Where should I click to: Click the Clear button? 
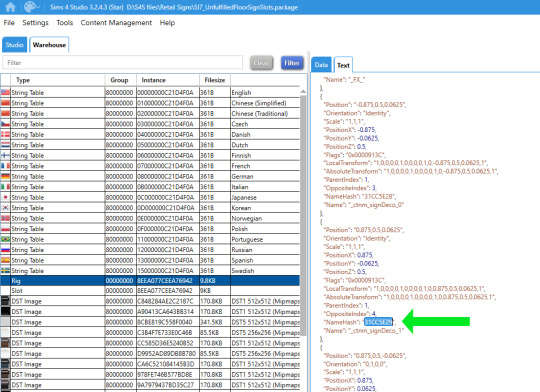pyautogui.click(x=261, y=63)
